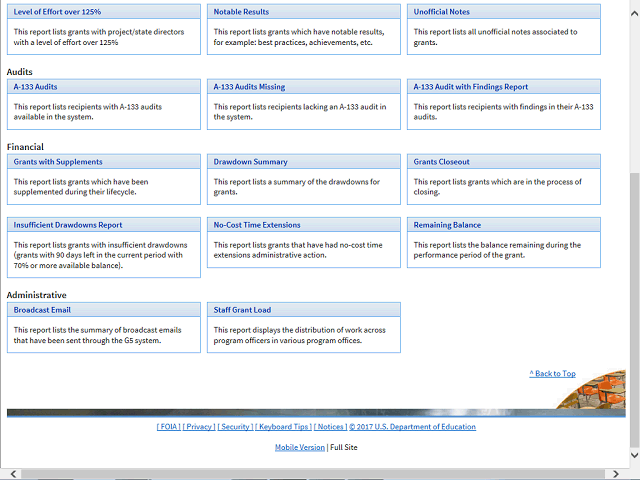Click the 'Administrative' section heading
Screen dimensions: 640x480
tap(37, 295)
